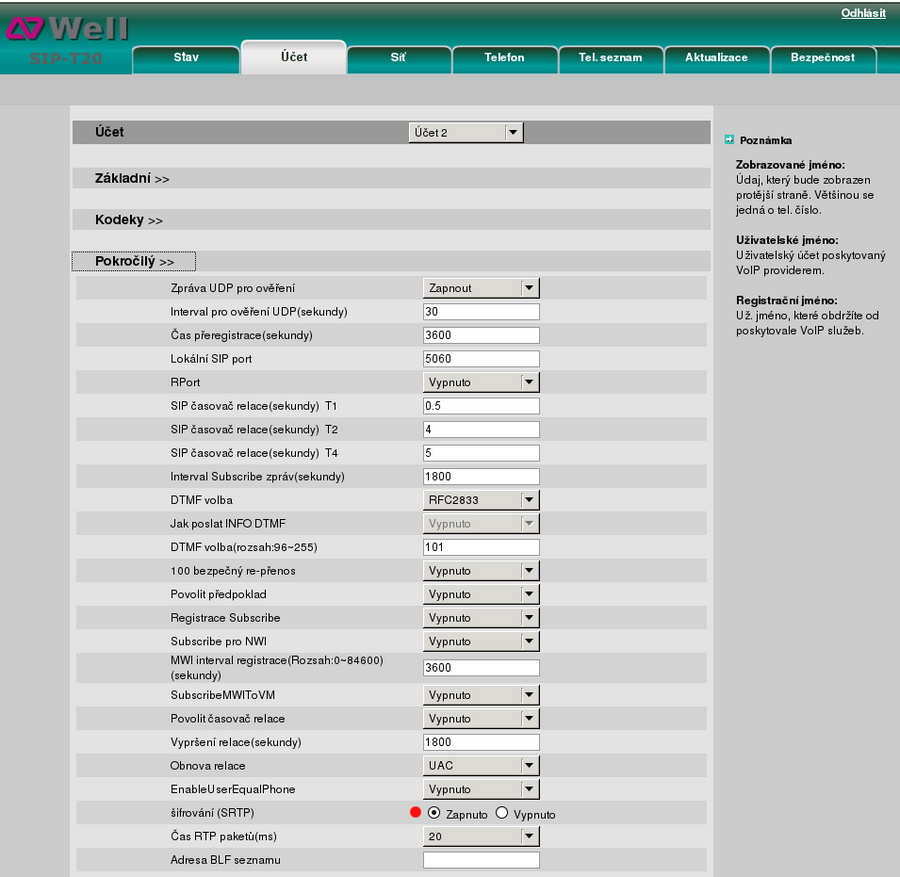The image size is (900, 877).
Task: Open the Účet 2 account dropdown
Action: (x=466, y=132)
